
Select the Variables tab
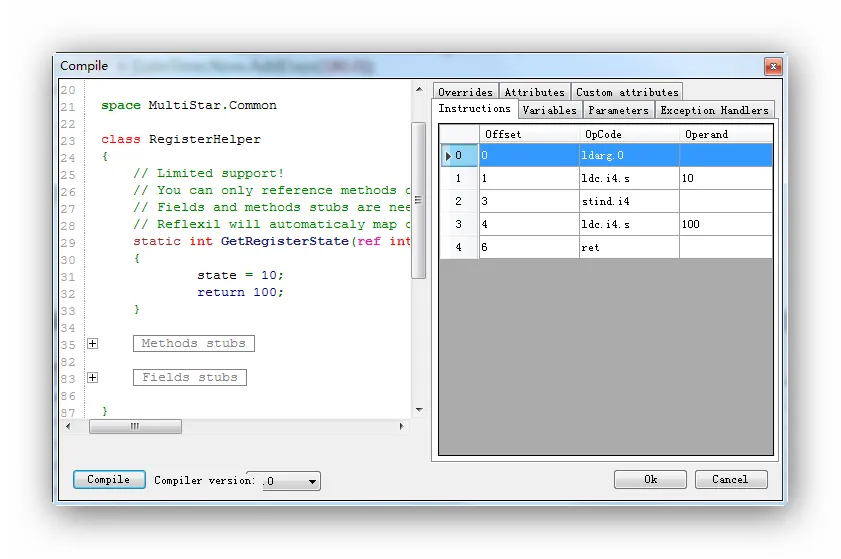[549, 110]
